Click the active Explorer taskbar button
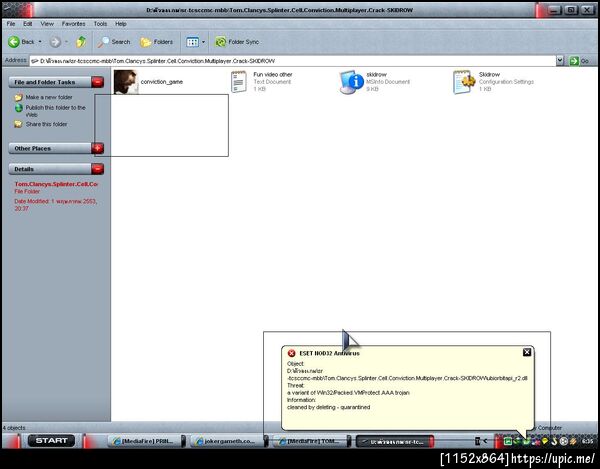Image resolution: width=600 pixels, height=469 pixels. [394, 441]
